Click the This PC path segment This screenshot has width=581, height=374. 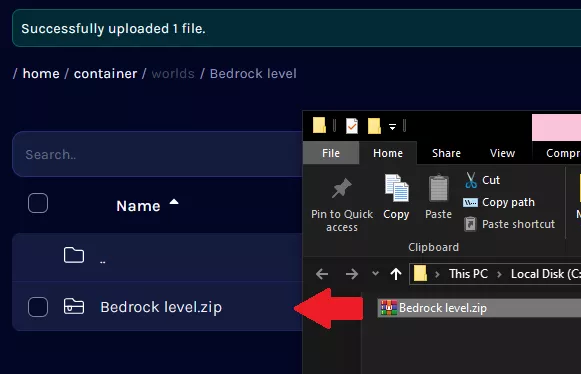coord(468,274)
